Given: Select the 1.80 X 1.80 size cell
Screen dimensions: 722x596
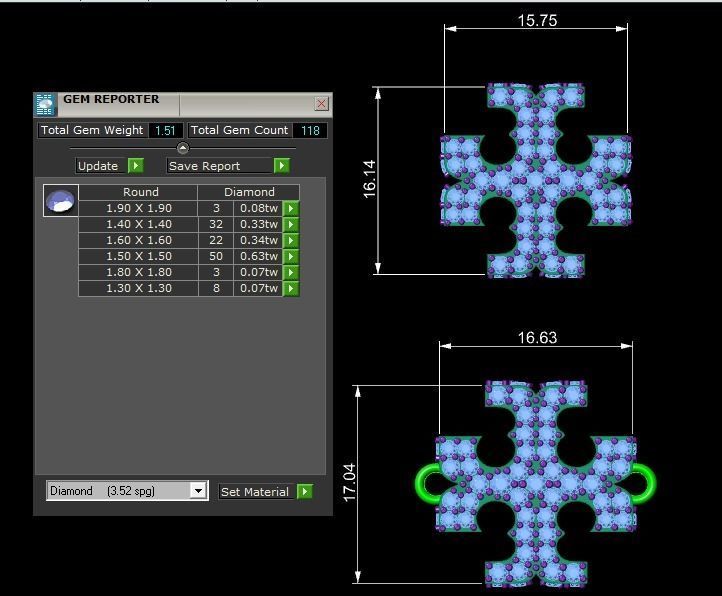Looking at the screenshot, I should pos(138,272).
